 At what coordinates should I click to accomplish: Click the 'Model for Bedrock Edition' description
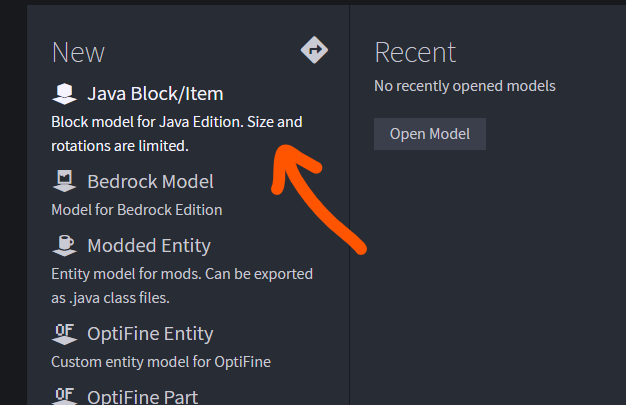click(136, 210)
